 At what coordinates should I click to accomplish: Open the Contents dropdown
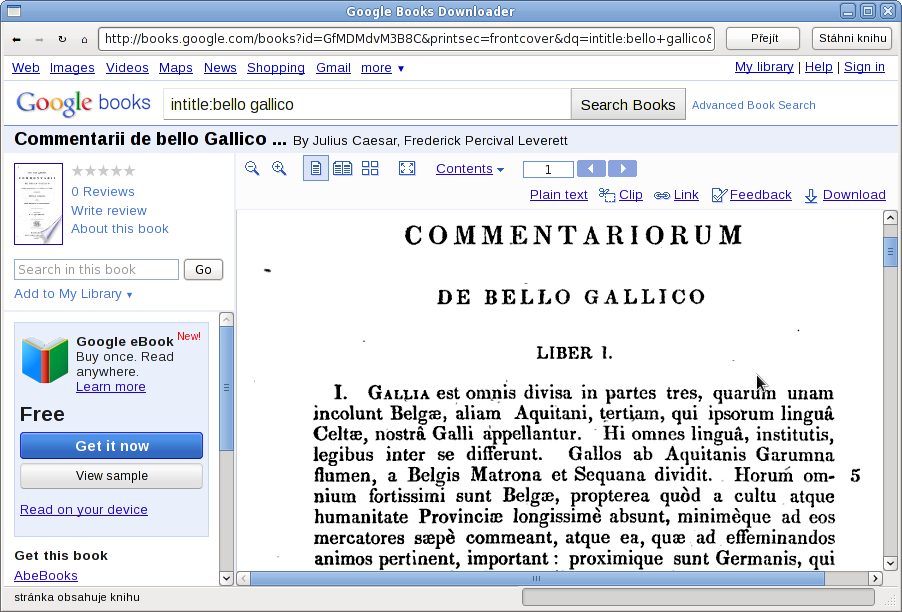[469, 169]
